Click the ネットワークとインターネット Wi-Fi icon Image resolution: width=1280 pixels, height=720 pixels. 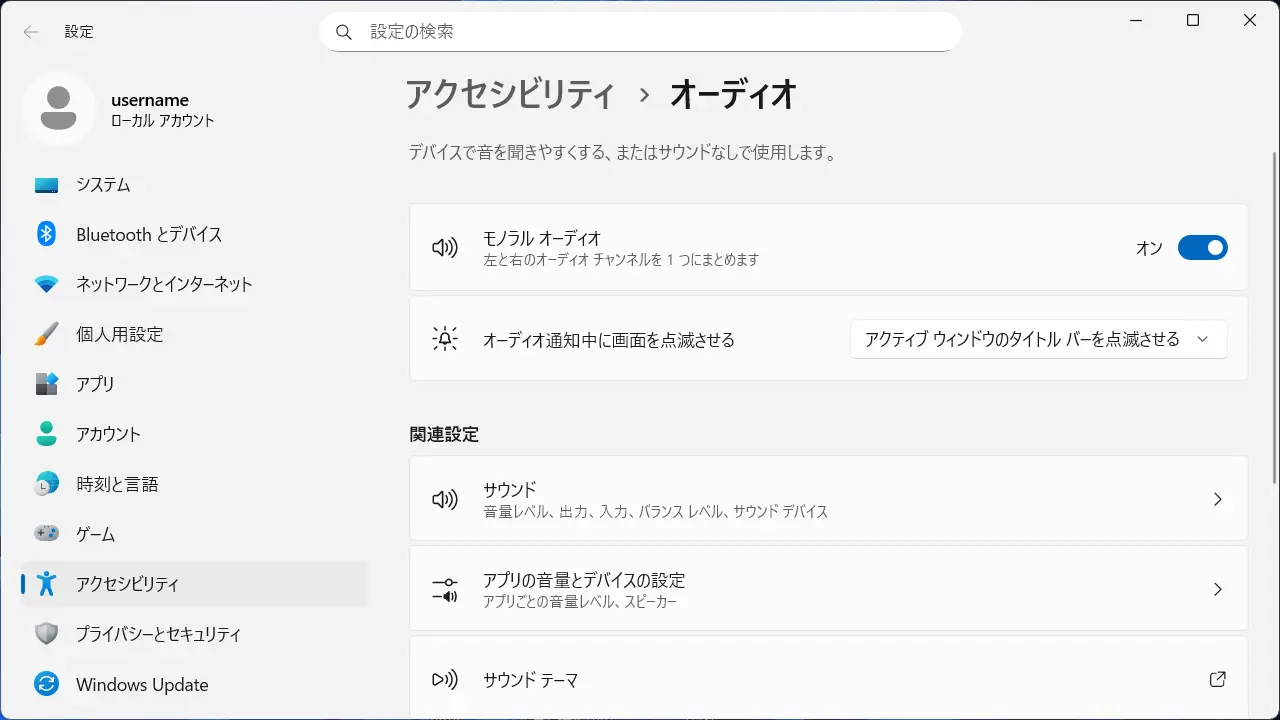click(46, 284)
